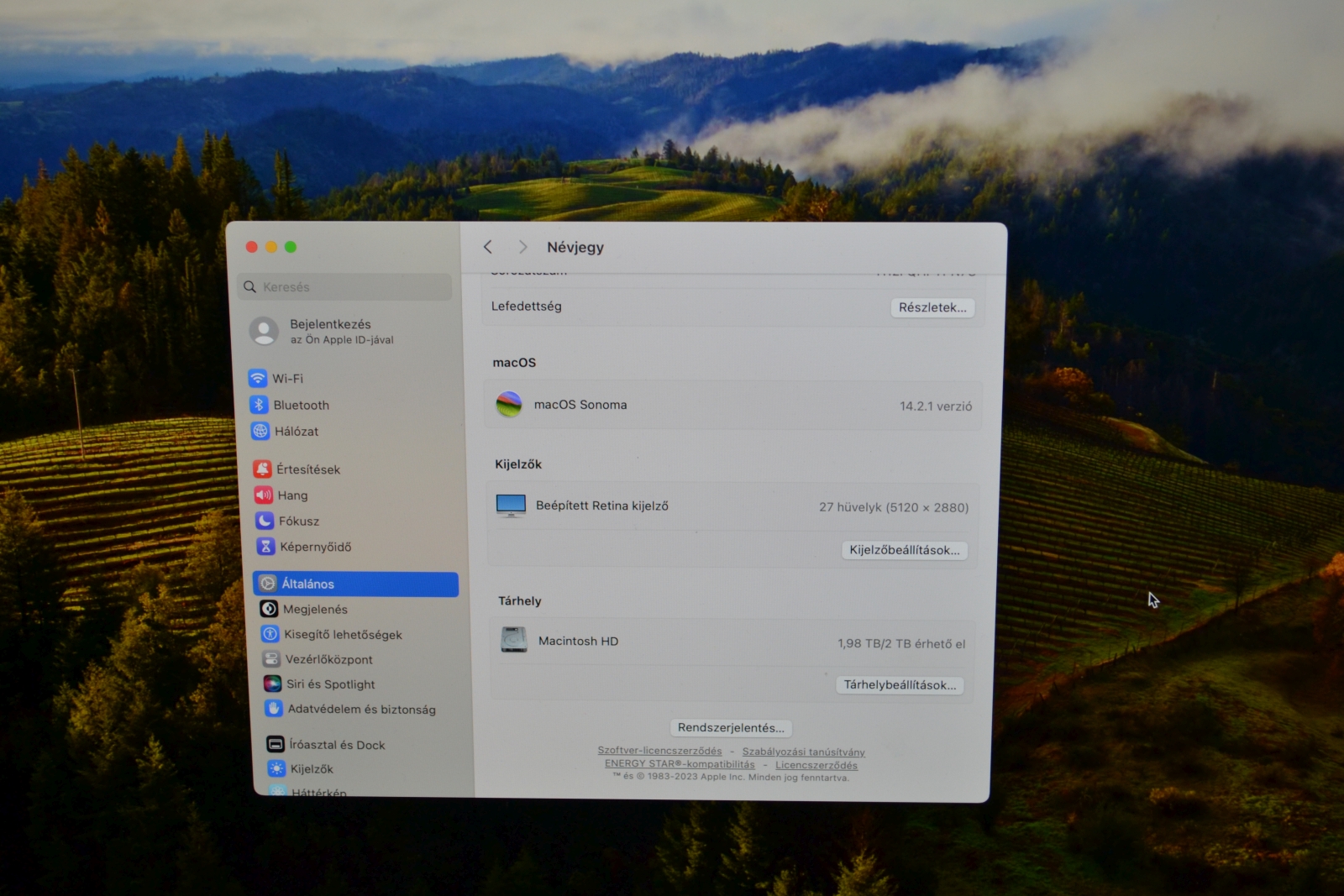Image resolution: width=1344 pixels, height=896 pixels.
Task: Click the Rendszerjelentés button
Action: pyautogui.click(x=731, y=727)
